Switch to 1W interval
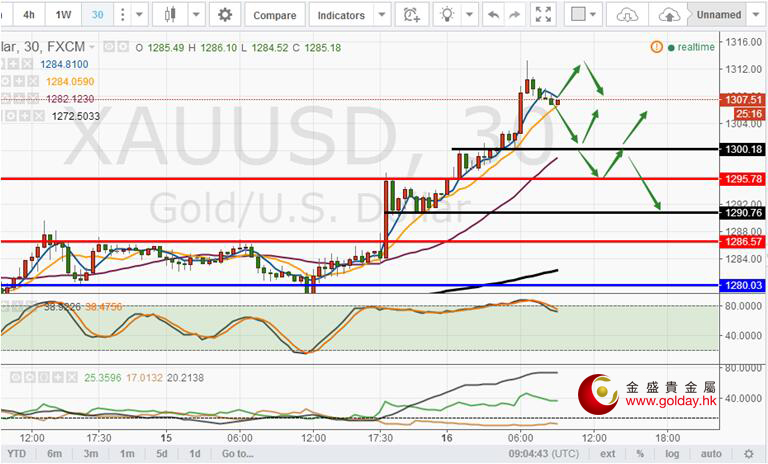 pos(63,15)
